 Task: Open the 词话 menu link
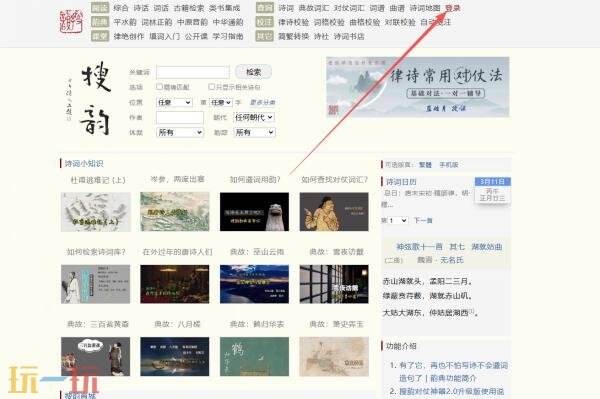[x=161, y=8]
